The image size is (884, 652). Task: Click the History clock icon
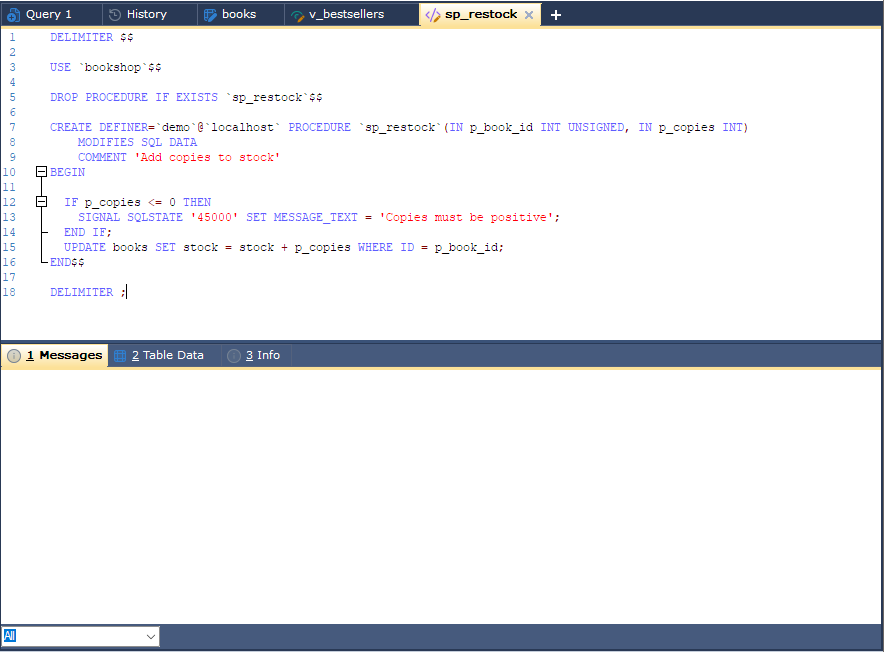(x=114, y=15)
